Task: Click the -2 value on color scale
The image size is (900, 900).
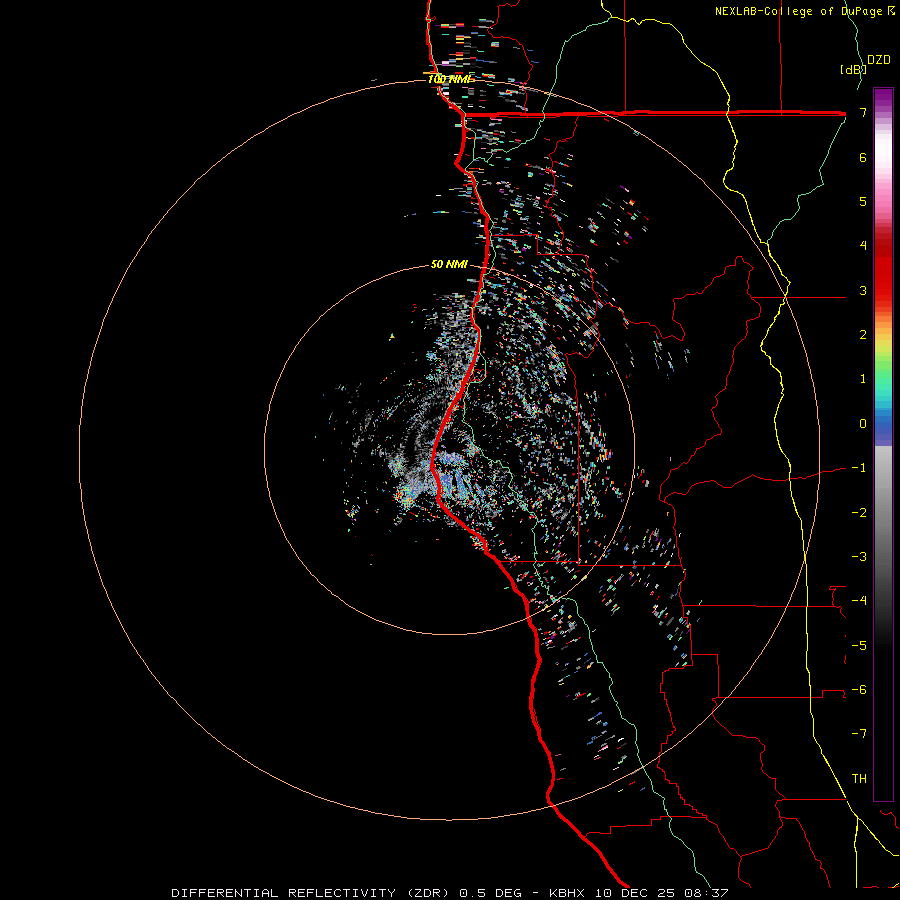Action: (859, 513)
